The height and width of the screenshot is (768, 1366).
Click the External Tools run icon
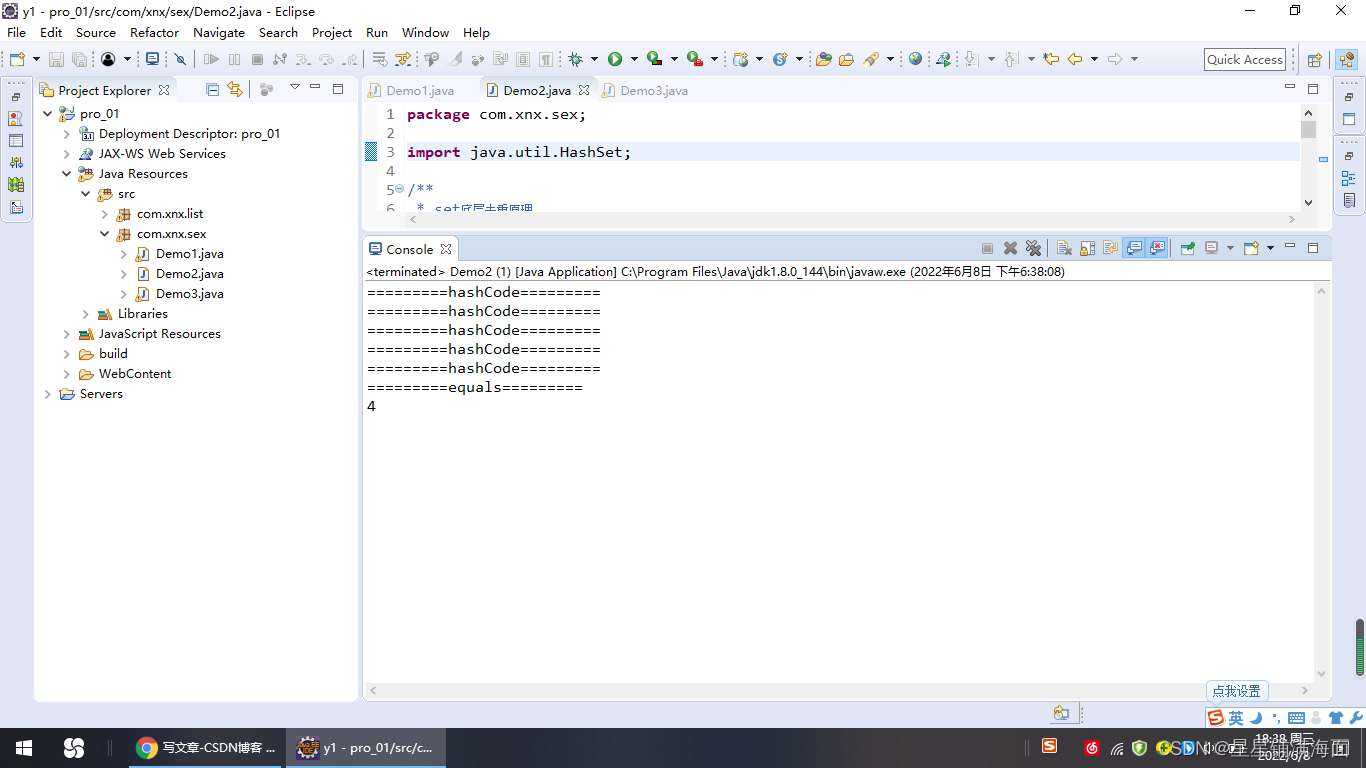(x=694, y=59)
